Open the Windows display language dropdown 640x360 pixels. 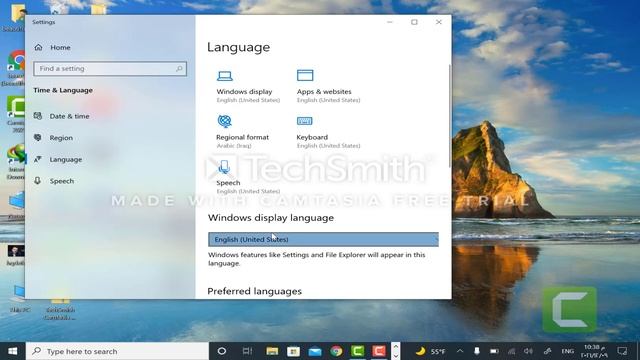[323, 240]
